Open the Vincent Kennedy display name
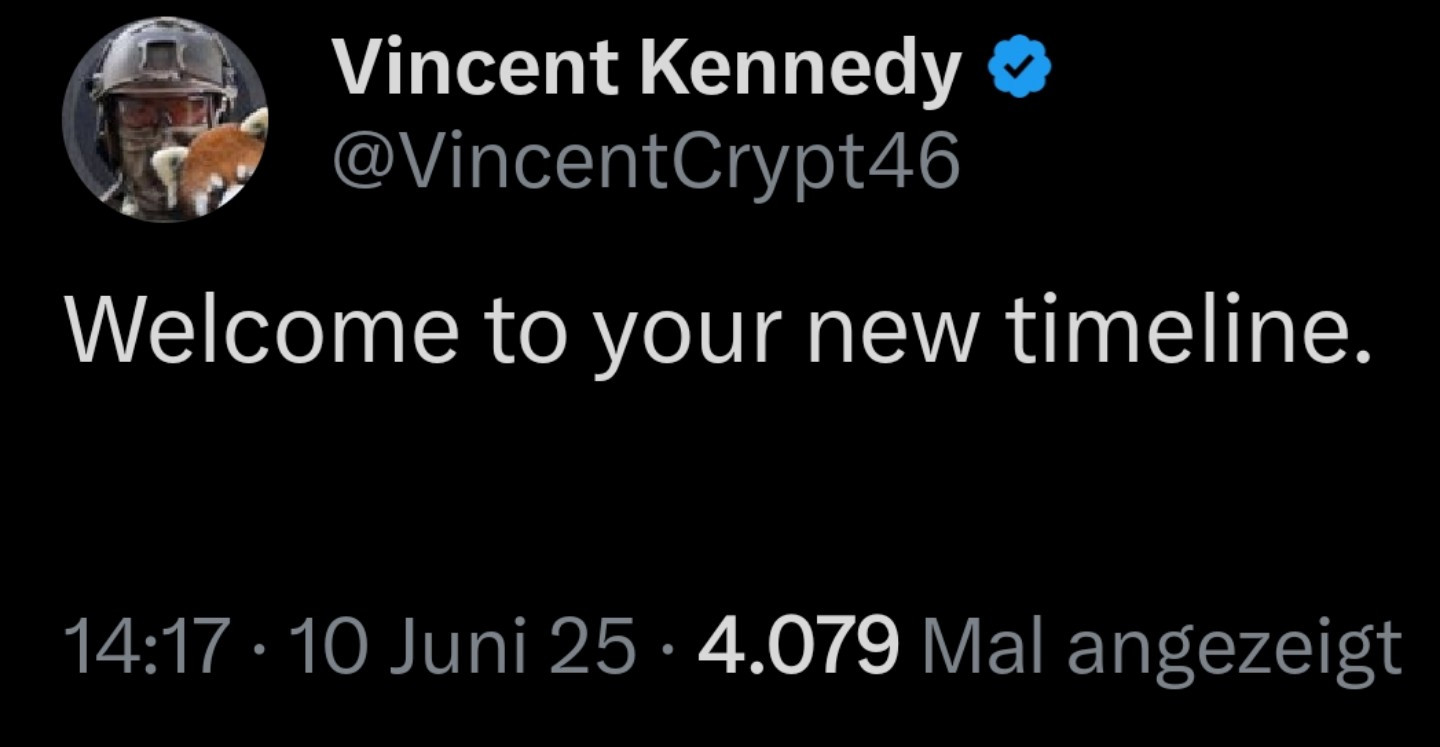The width and height of the screenshot is (1440, 747). [646, 71]
